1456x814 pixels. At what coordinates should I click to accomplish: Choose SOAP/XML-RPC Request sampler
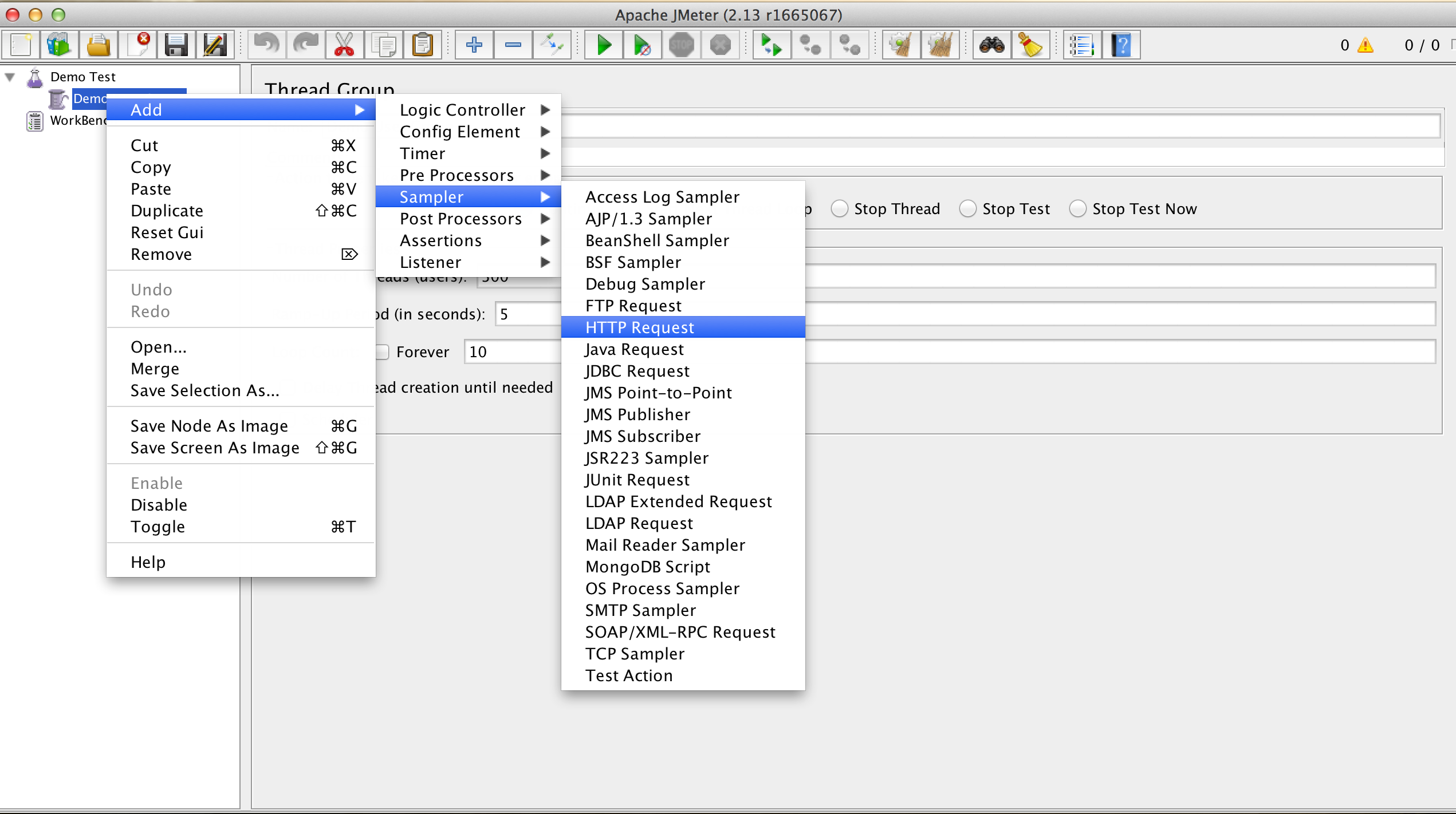[x=683, y=632]
